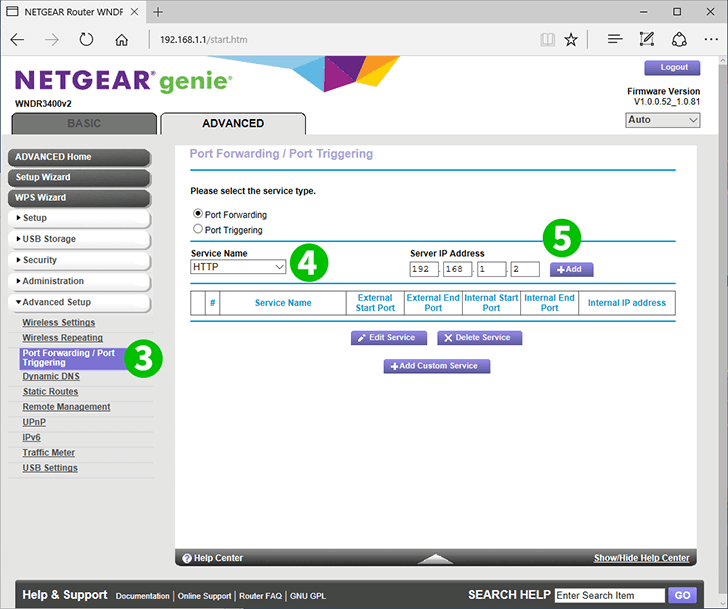Viewport: 728px width, 609px height.
Task: Open Dynamic DNS link
Action: point(51,376)
